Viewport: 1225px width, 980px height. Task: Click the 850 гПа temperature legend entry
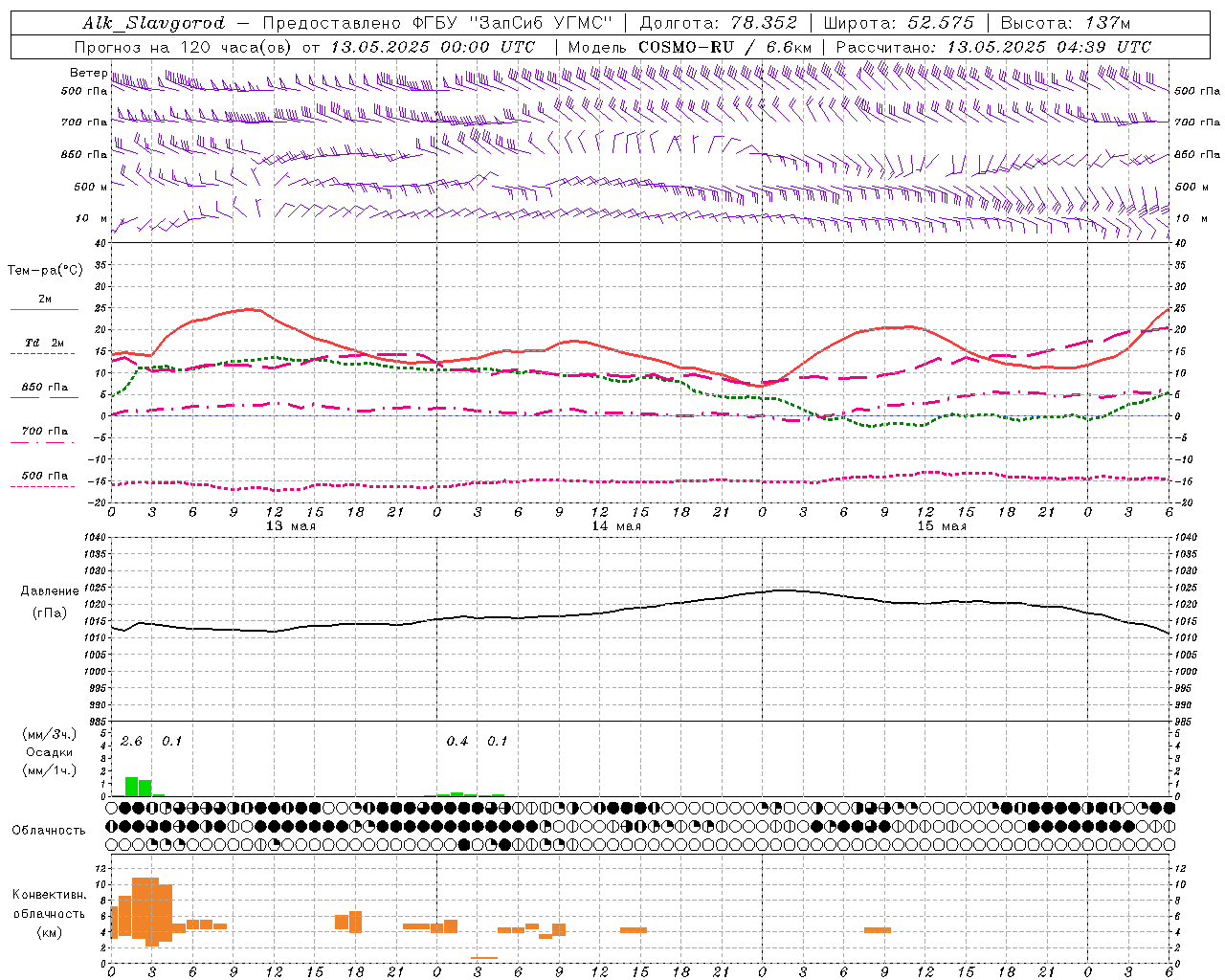45,388
